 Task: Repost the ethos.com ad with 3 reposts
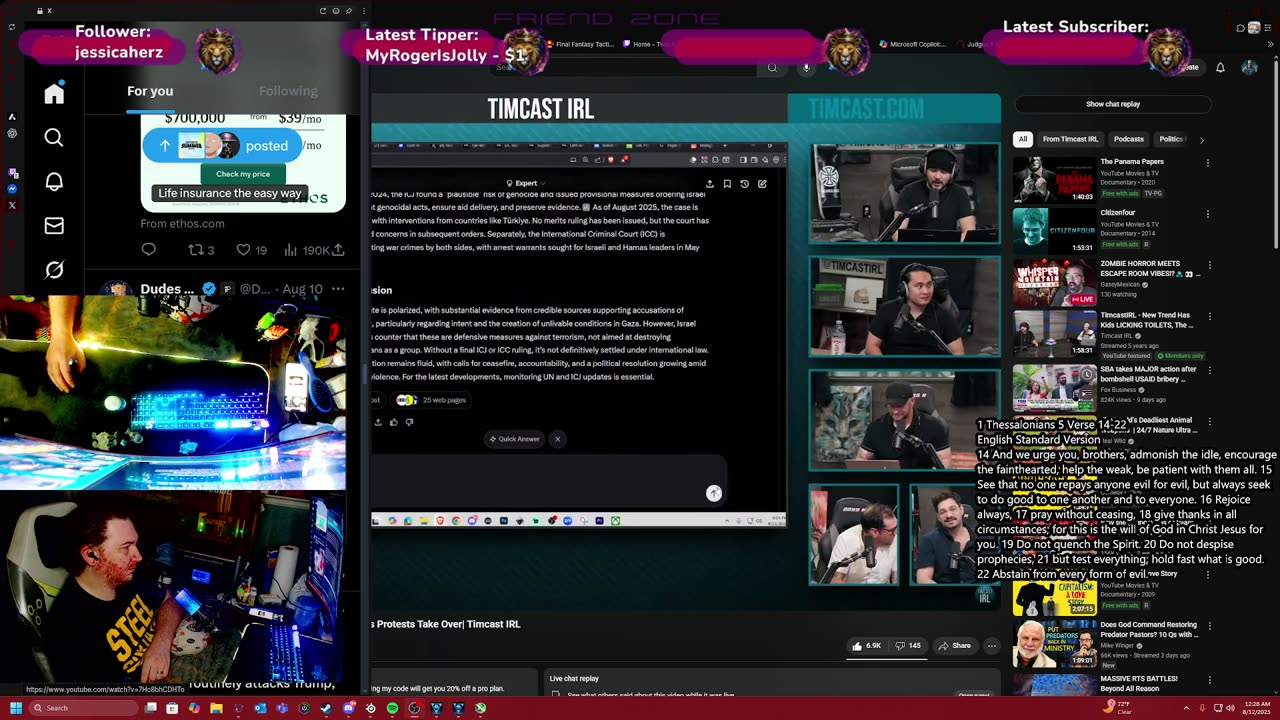point(201,250)
